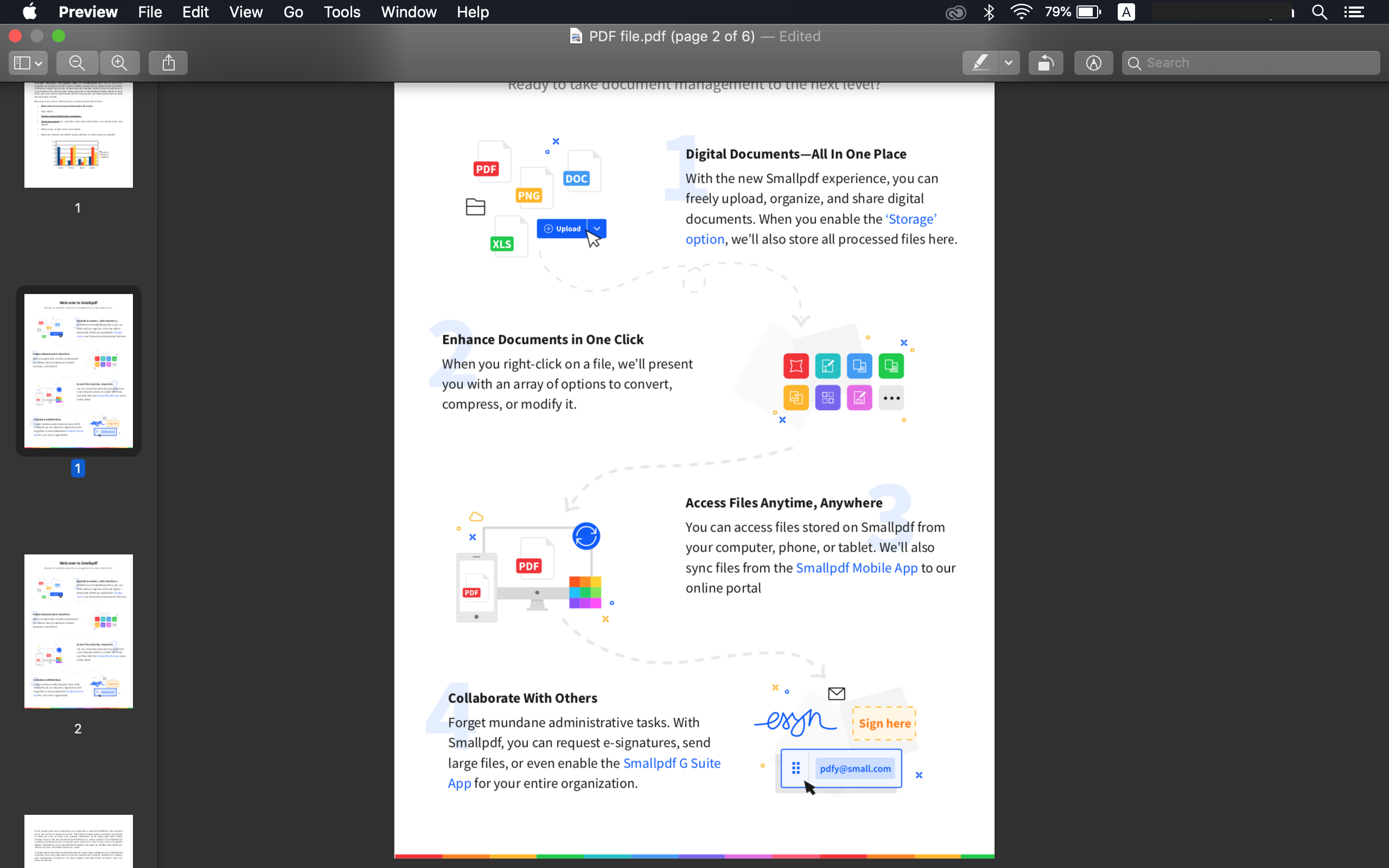Open the Share button in the toolbar
The height and width of the screenshot is (868, 1389).
click(168, 62)
